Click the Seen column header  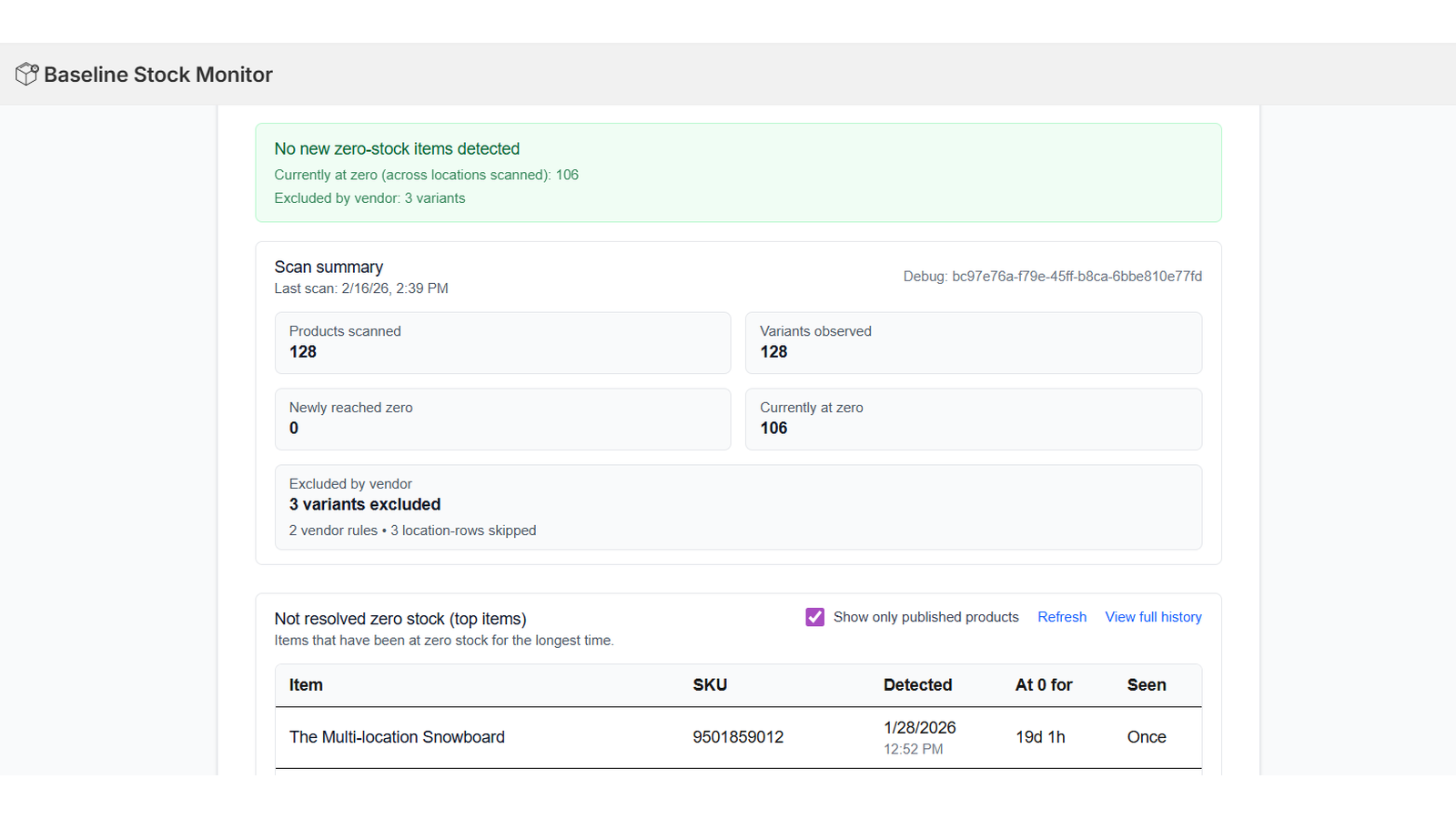point(1146,685)
